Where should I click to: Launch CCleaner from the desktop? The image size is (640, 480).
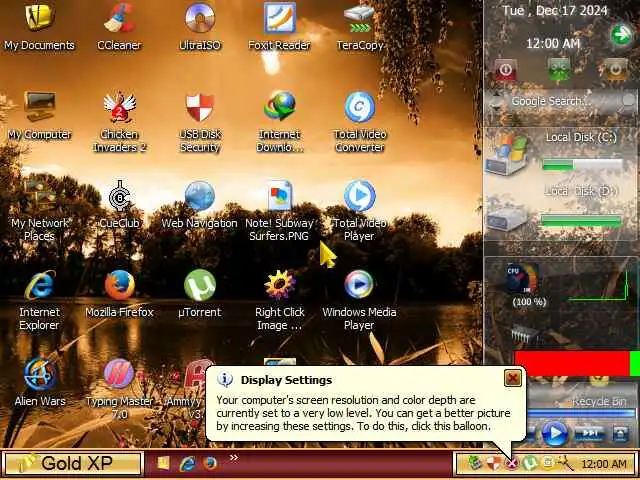point(119,27)
